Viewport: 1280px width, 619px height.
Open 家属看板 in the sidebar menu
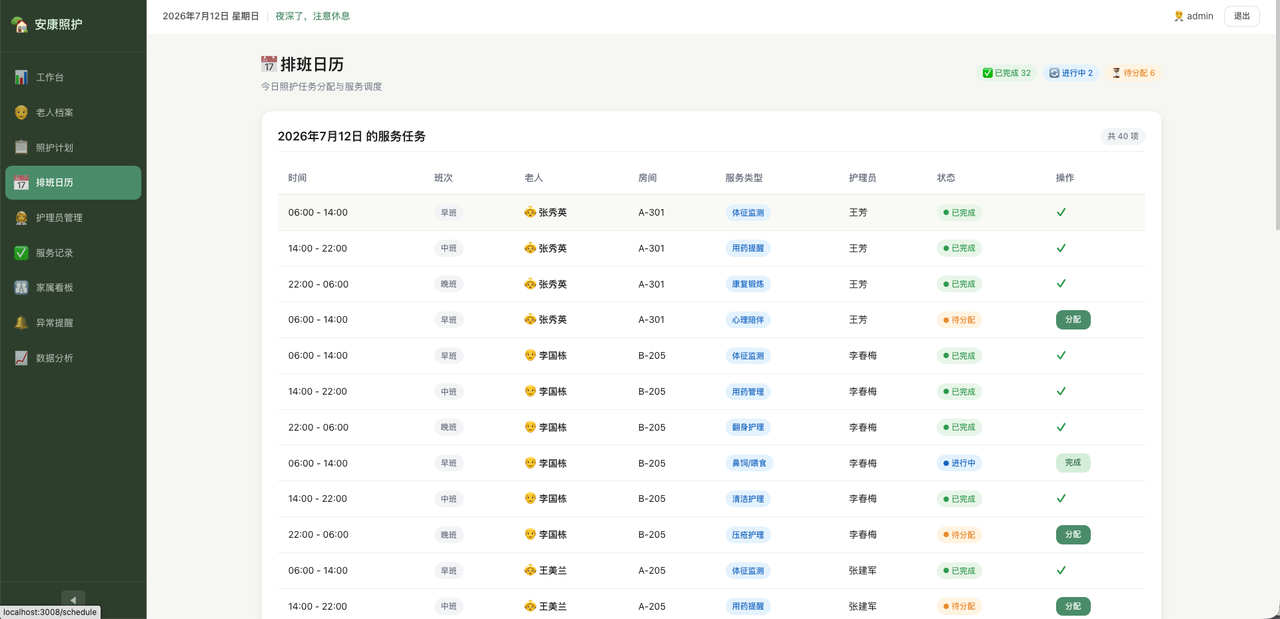point(73,288)
